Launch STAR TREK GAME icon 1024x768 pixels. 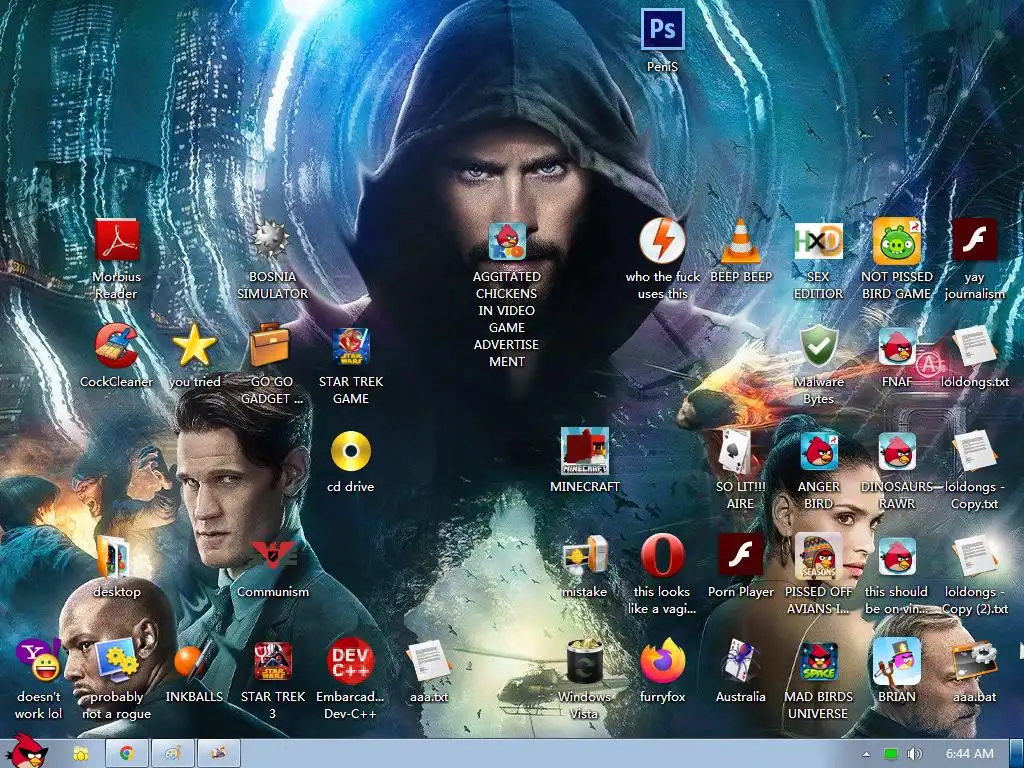(351, 346)
